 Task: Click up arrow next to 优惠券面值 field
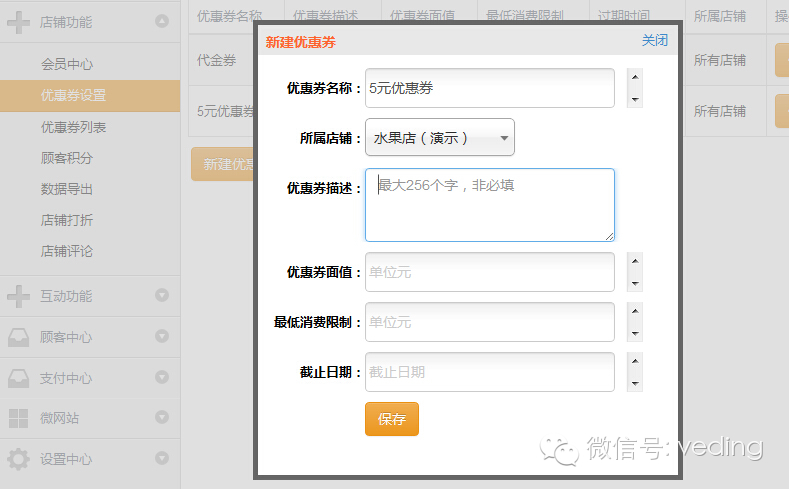[635, 261]
